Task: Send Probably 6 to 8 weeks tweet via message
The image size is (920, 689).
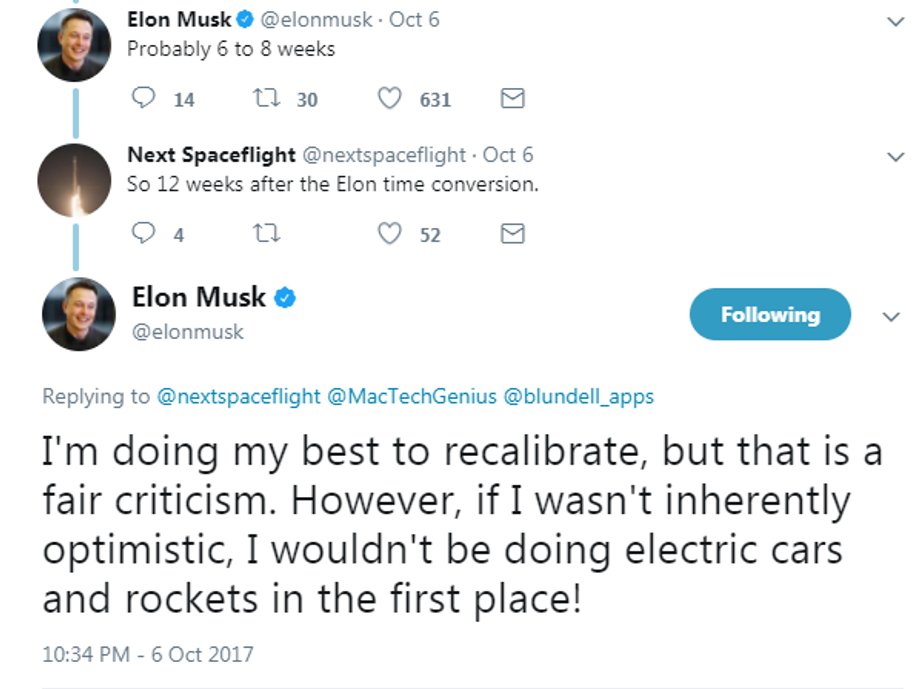Action: (512, 98)
